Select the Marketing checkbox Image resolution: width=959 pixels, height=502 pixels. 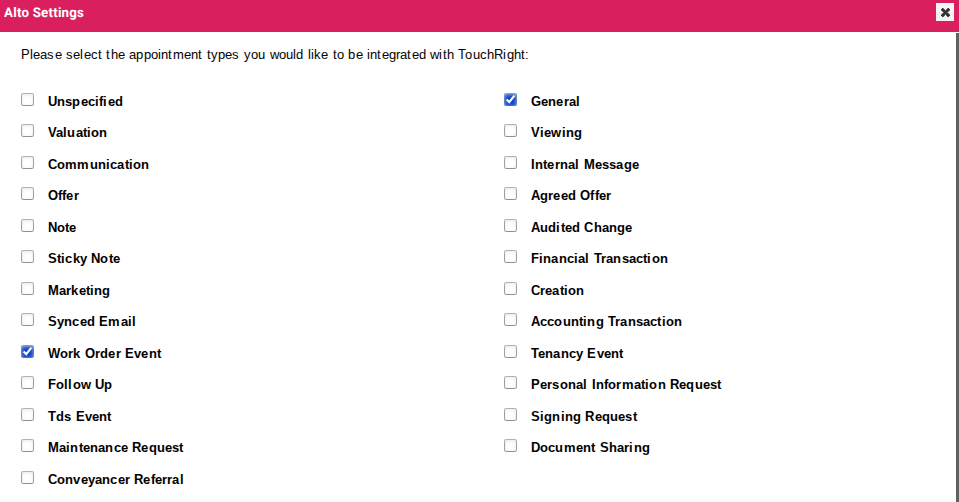pos(28,289)
